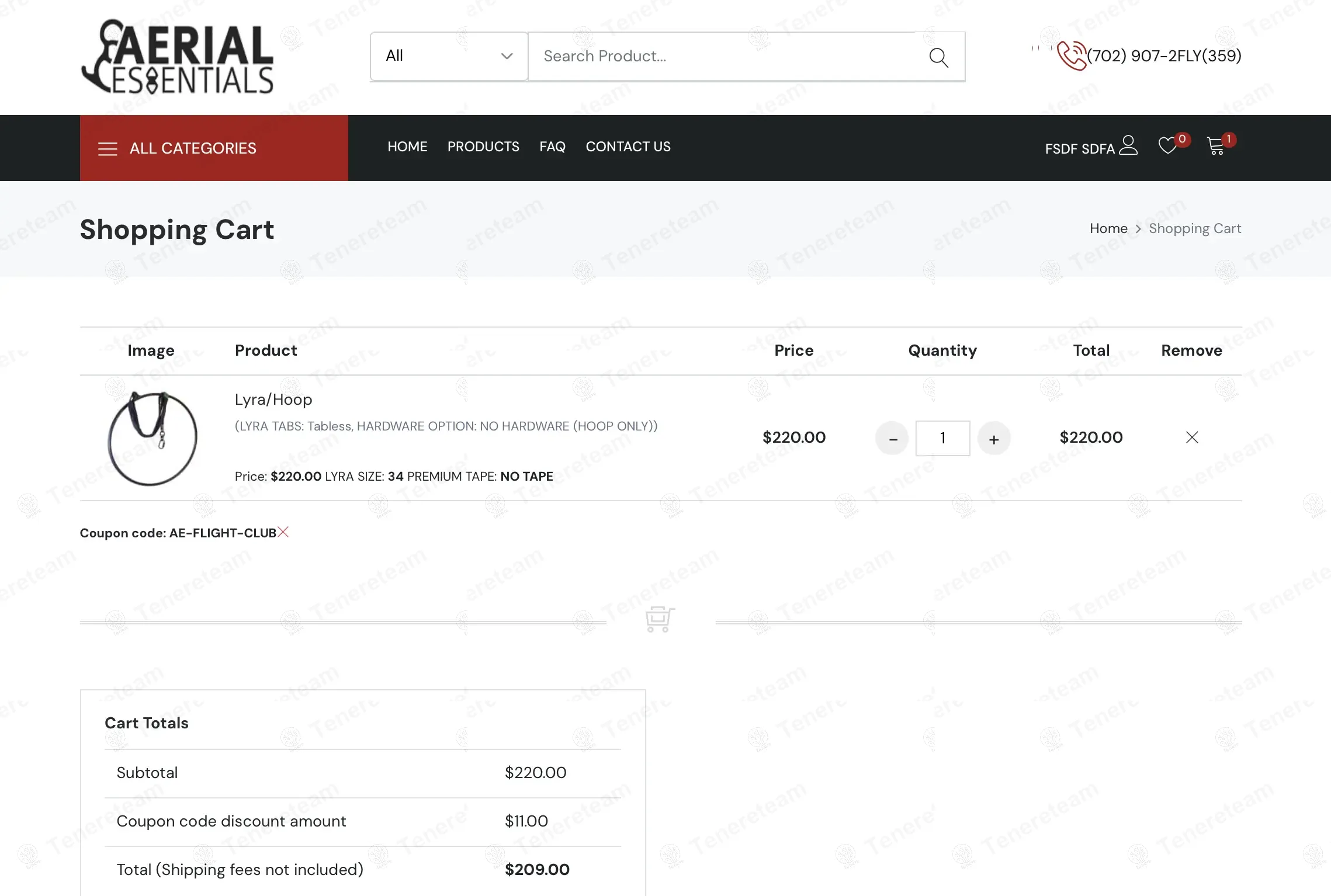This screenshot has width=1331, height=896.
Task: Click the Lyra/Hoop product thumbnail
Action: coord(152,438)
